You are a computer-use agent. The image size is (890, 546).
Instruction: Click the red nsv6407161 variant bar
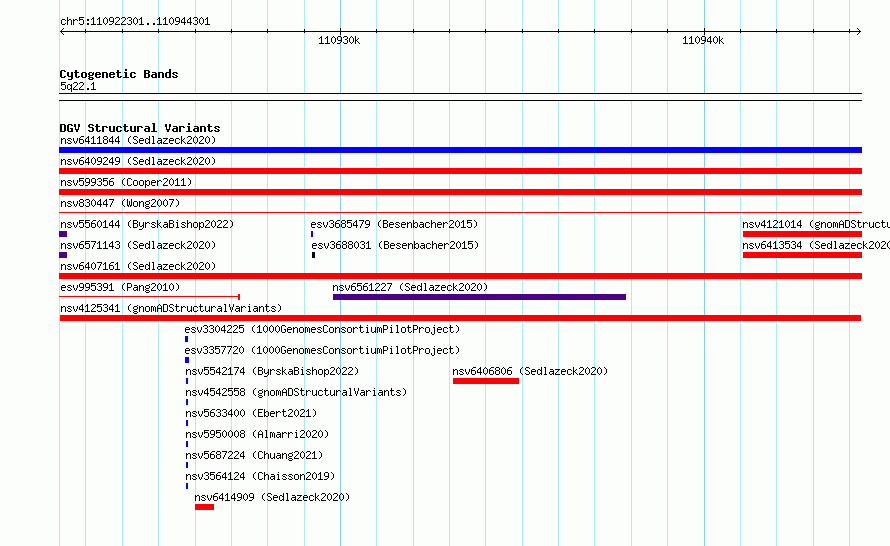(x=460, y=276)
